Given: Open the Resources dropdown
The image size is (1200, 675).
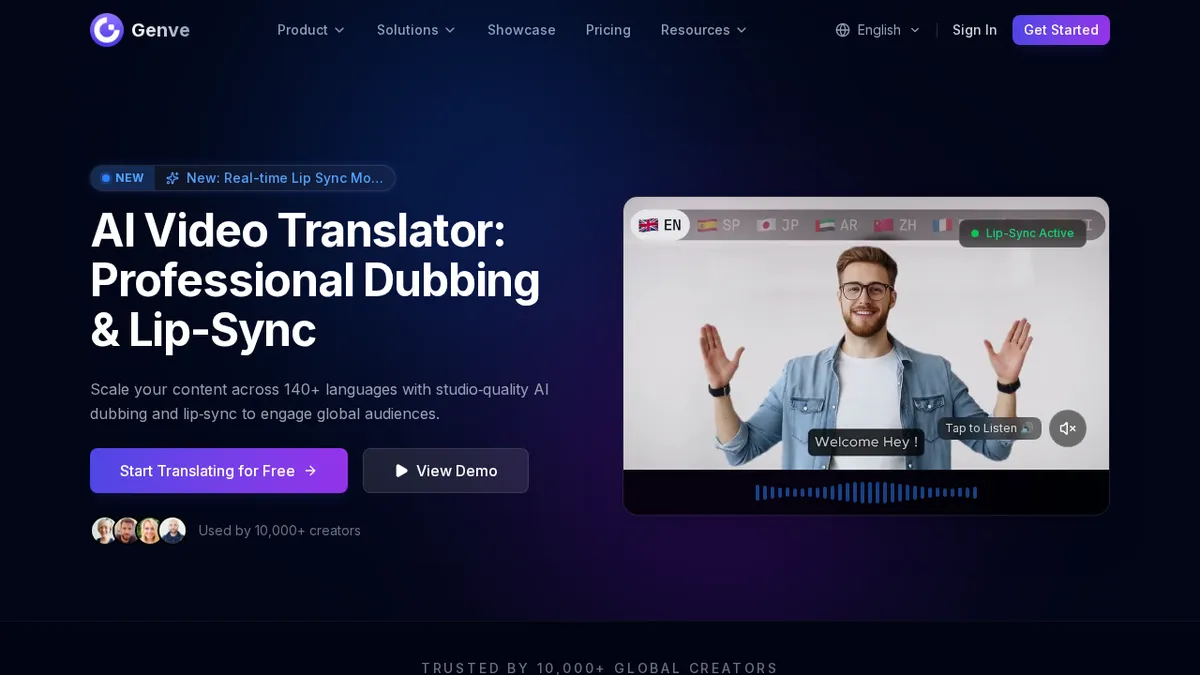Looking at the screenshot, I should [x=703, y=30].
